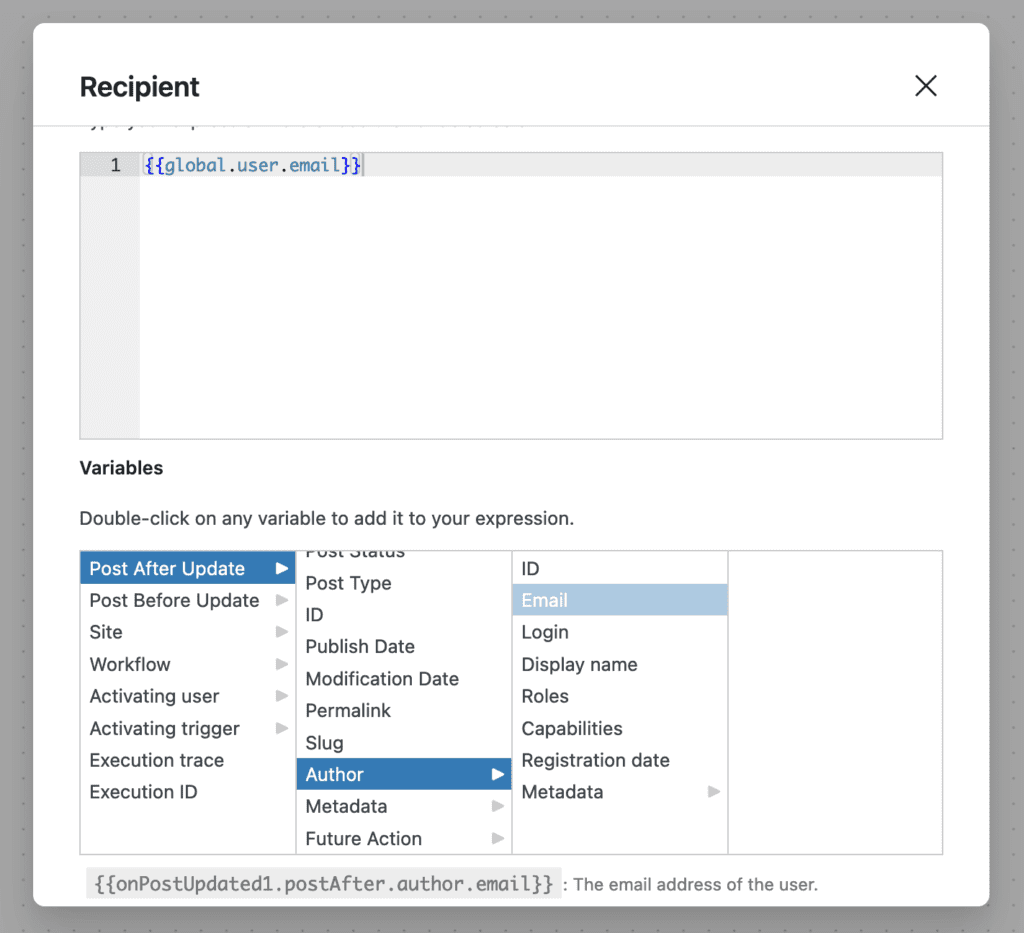Viewport: 1024px width, 933px height.
Task: Close the Recipient dialog
Action: coord(925,86)
